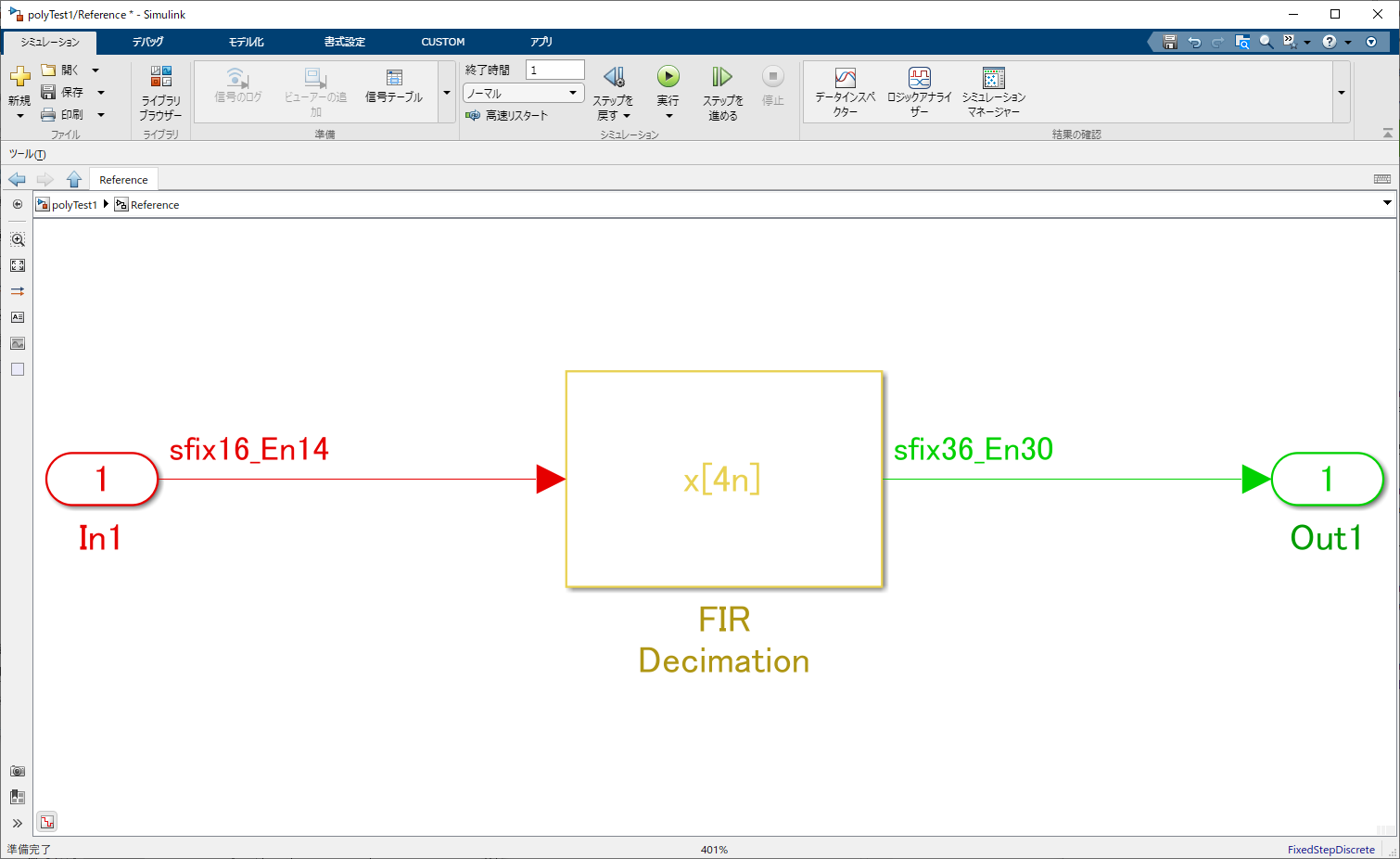Navigate back with the left arrow
The image size is (1400, 859).
pos(17,179)
